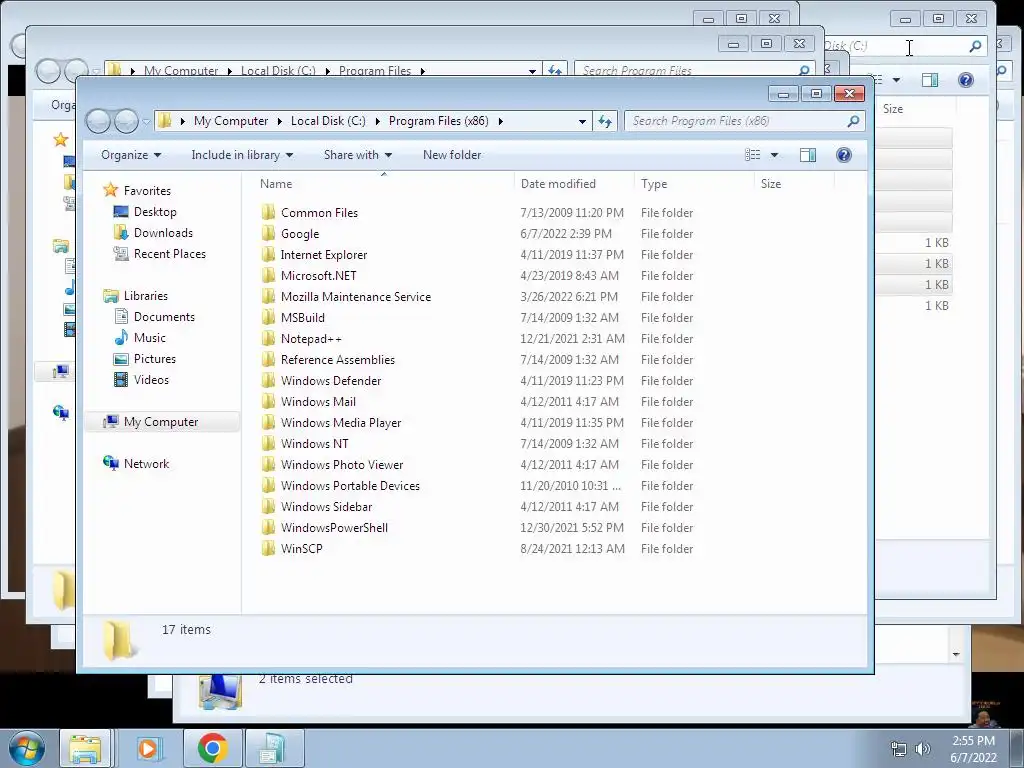Image resolution: width=1024 pixels, height=768 pixels.
Task: Open Windows Media Player from the taskbar
Action: click(148, 748)
